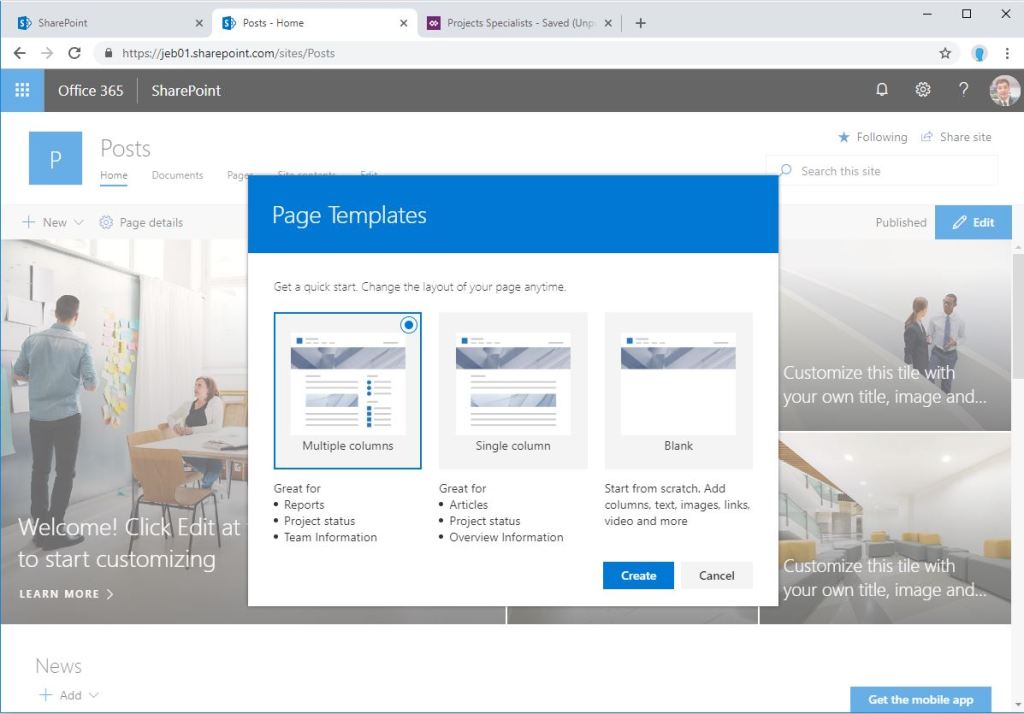Image resolution: width=1024 pixels, height=714 pixels.
Task: Click Get the mobile app
Action: tap(920, 699)
